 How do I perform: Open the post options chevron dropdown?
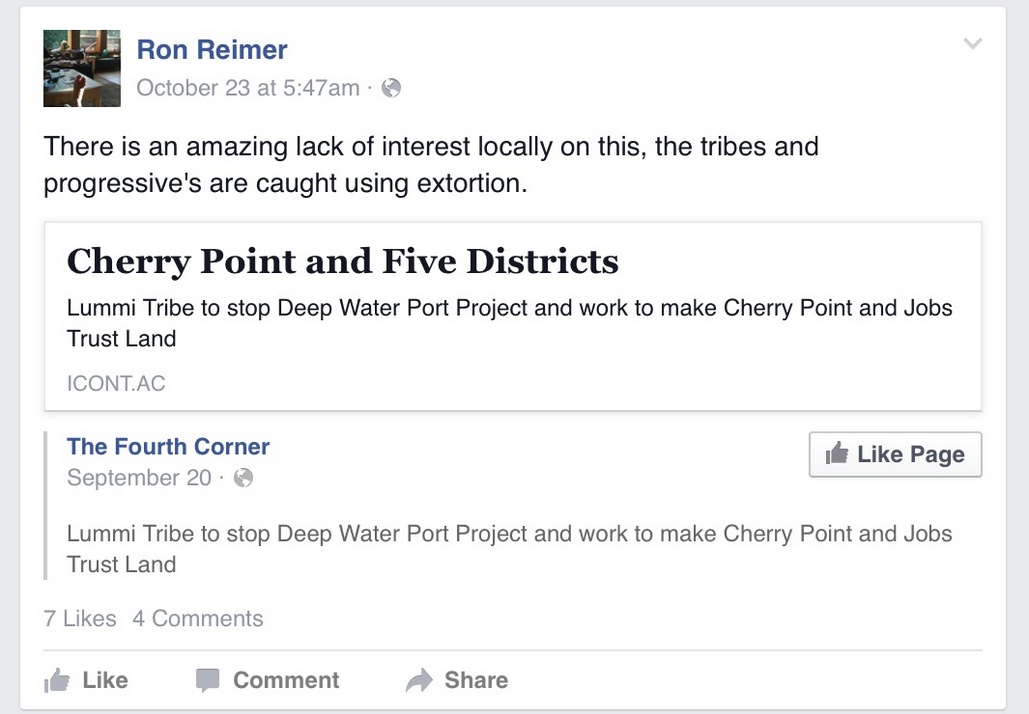coord(972,44)
